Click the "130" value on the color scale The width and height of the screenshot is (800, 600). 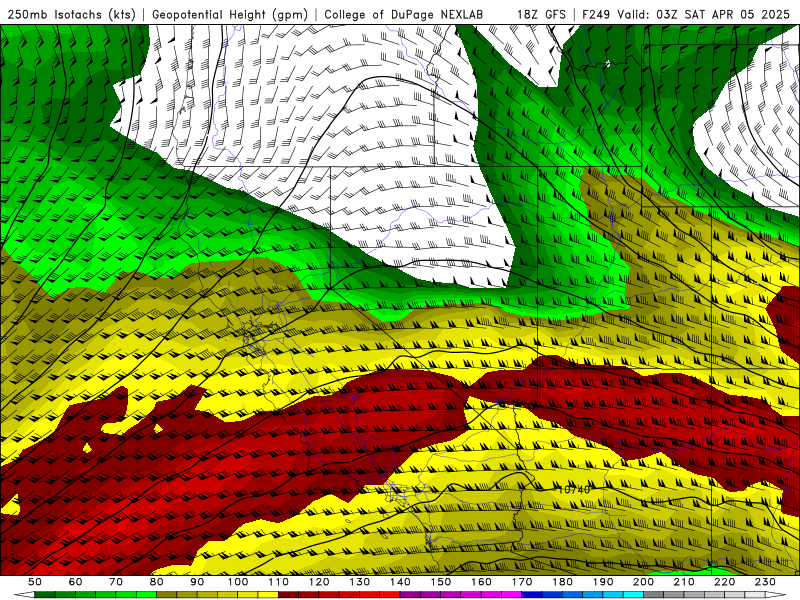360,582
